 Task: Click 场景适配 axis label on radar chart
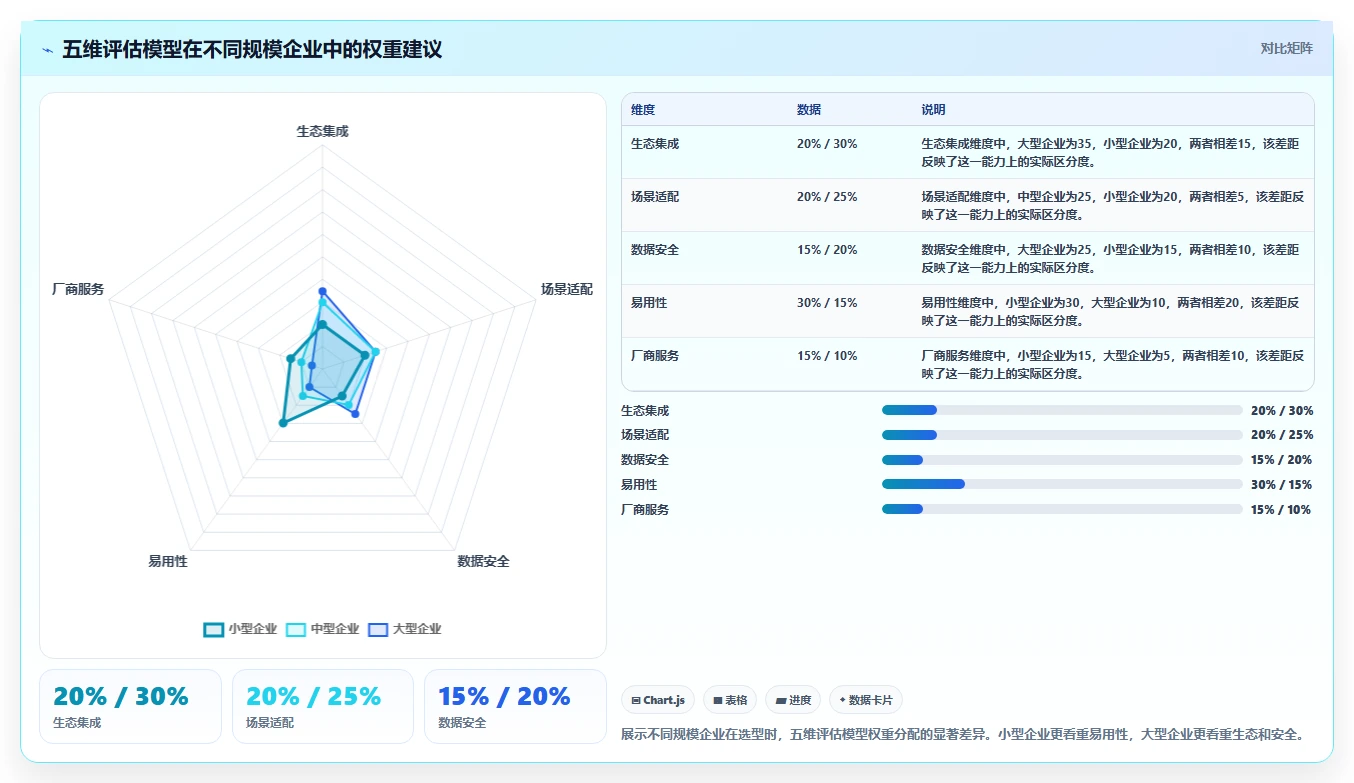tap(567, 289)
